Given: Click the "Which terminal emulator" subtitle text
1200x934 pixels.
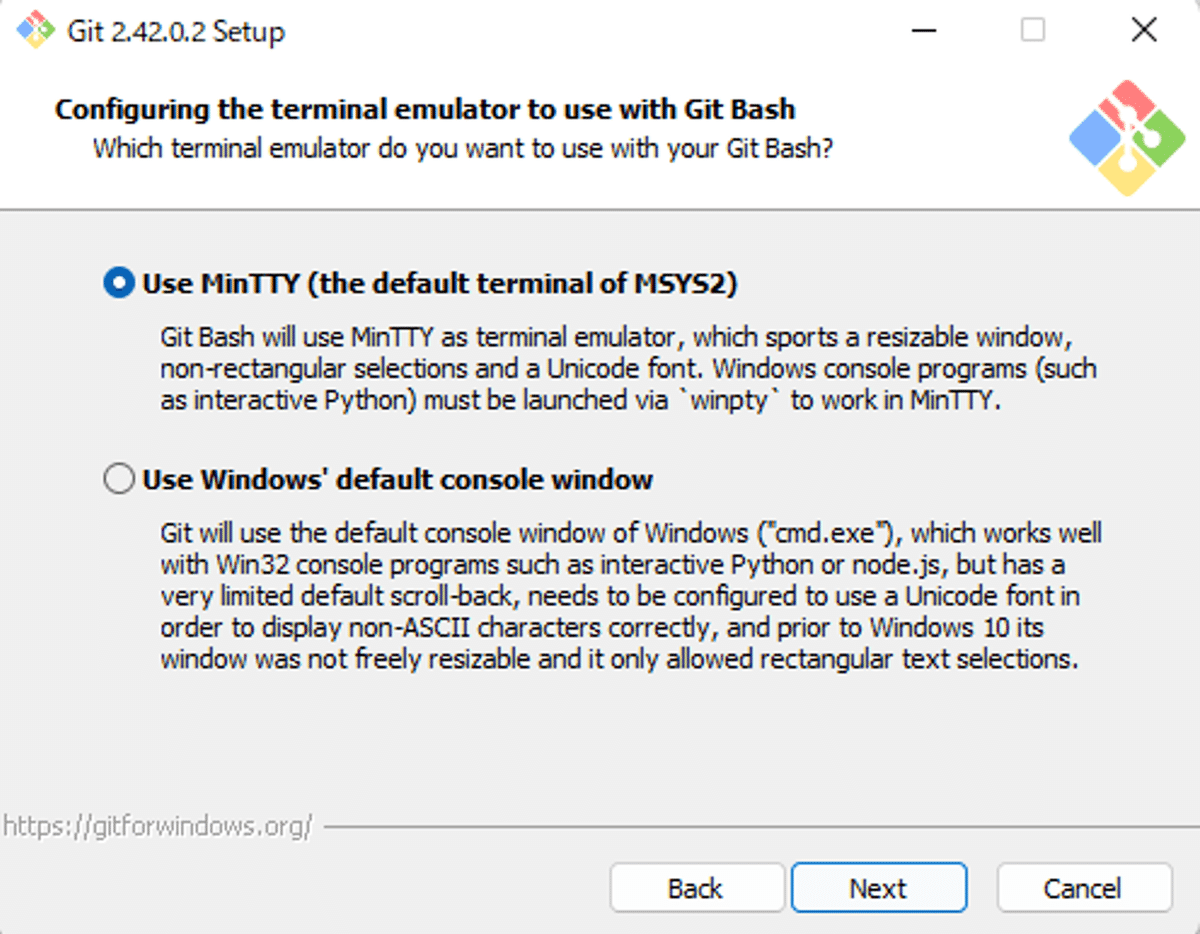Looking at the screenshot, I should point(463,148).
